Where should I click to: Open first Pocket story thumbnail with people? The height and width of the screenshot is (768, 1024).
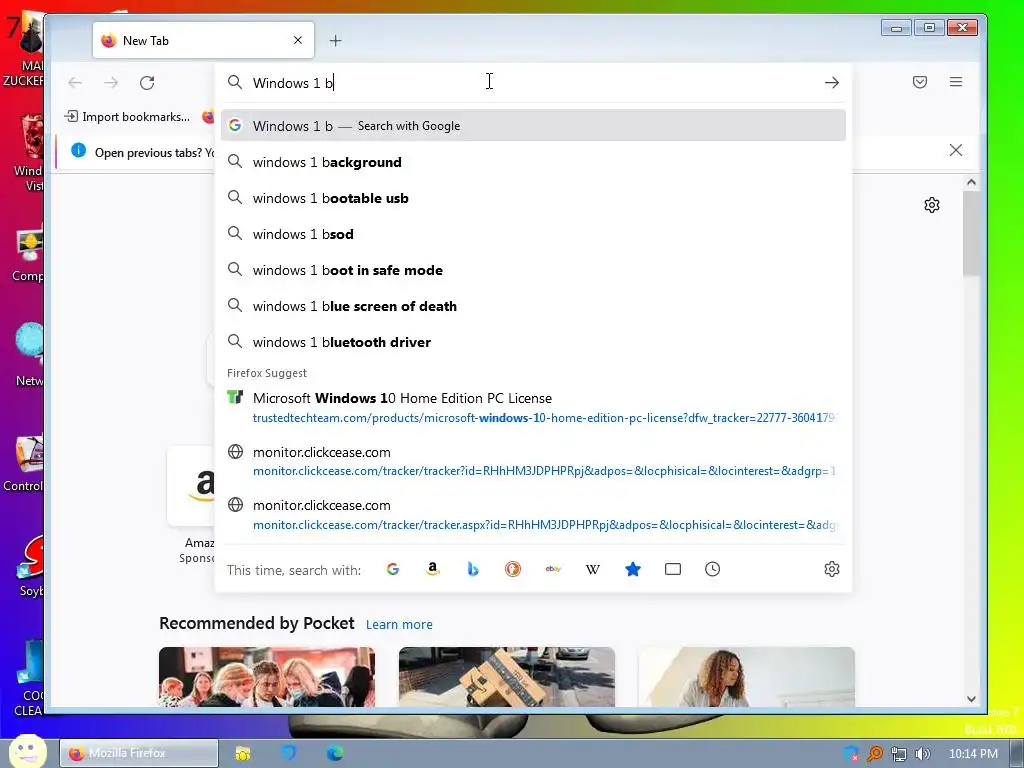pyautogui.click(x=267, y=677)
